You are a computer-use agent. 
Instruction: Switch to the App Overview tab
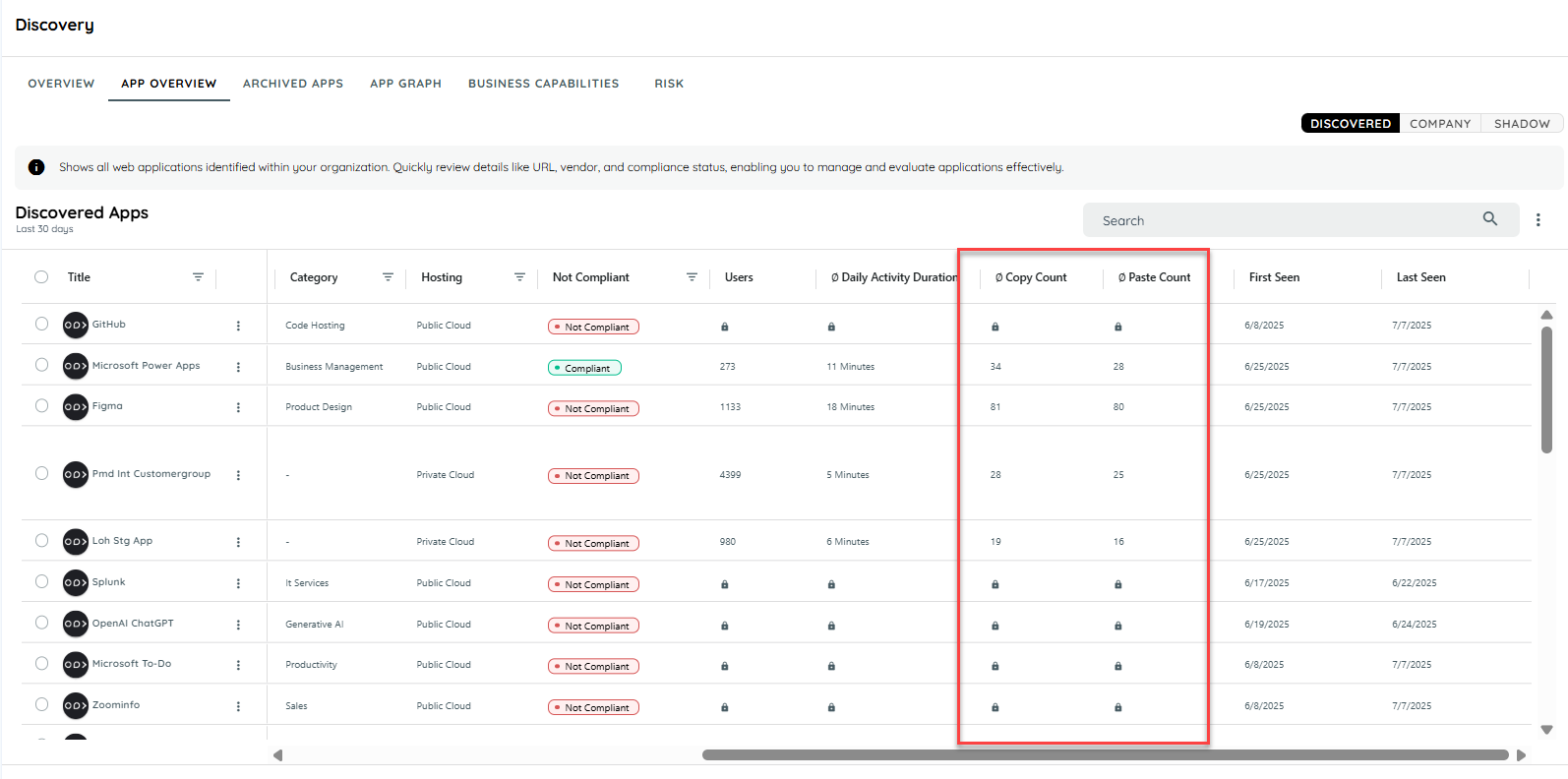point(169,84)
